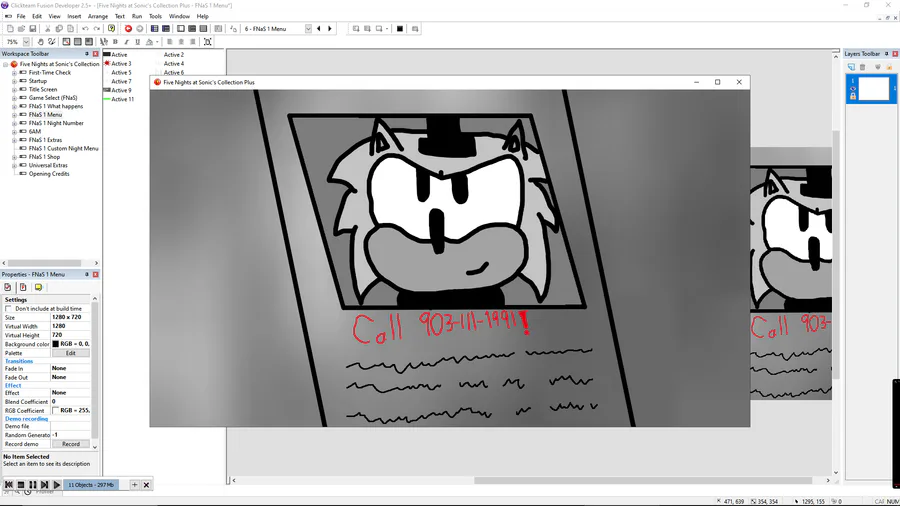Open the Arrange menu

pos(98,17)
